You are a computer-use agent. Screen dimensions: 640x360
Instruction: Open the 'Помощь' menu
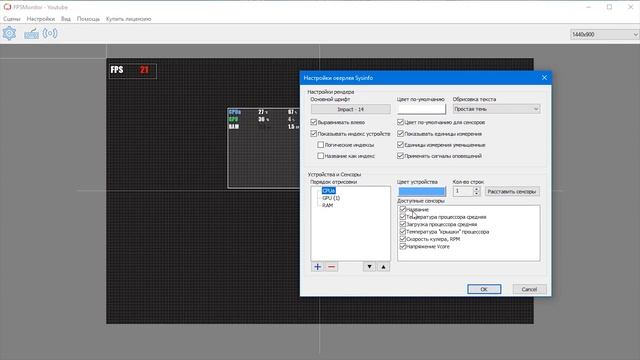point(88,19)
